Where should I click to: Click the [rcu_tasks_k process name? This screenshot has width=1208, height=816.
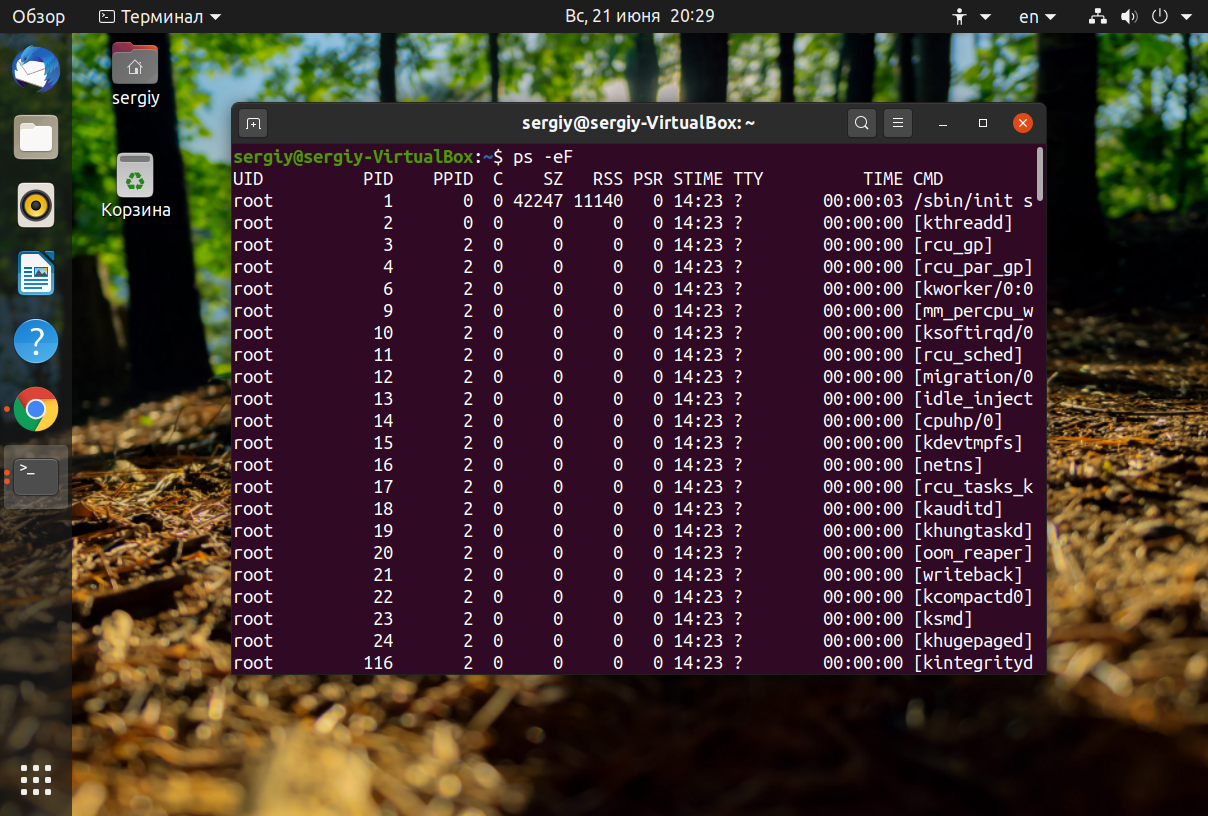[x=973, y=487]
